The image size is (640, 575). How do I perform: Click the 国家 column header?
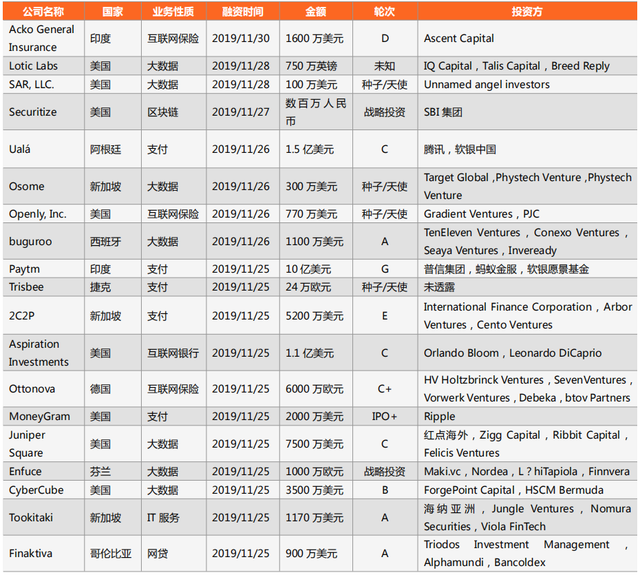[113, 11]
